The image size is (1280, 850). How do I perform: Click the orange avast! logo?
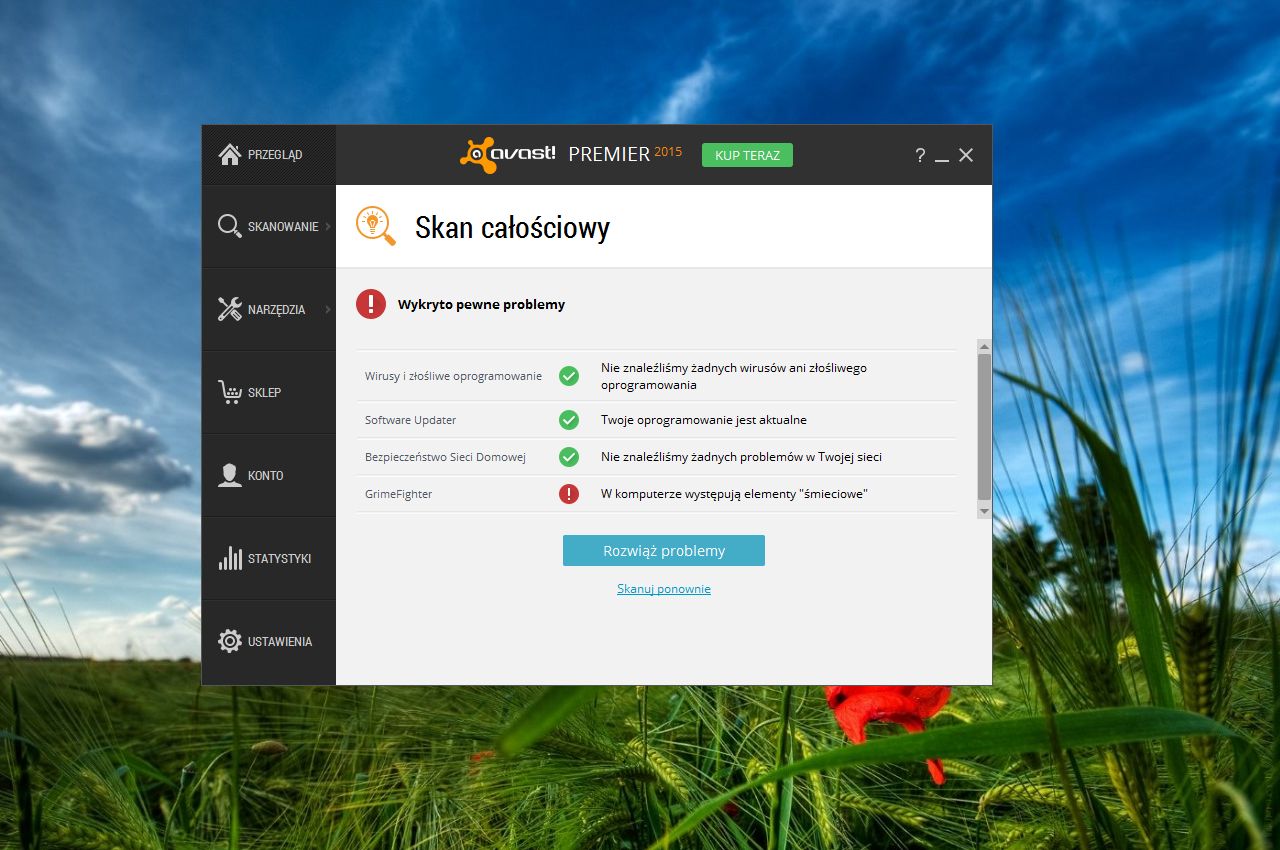pyautogui.click(x=508, y=155)
